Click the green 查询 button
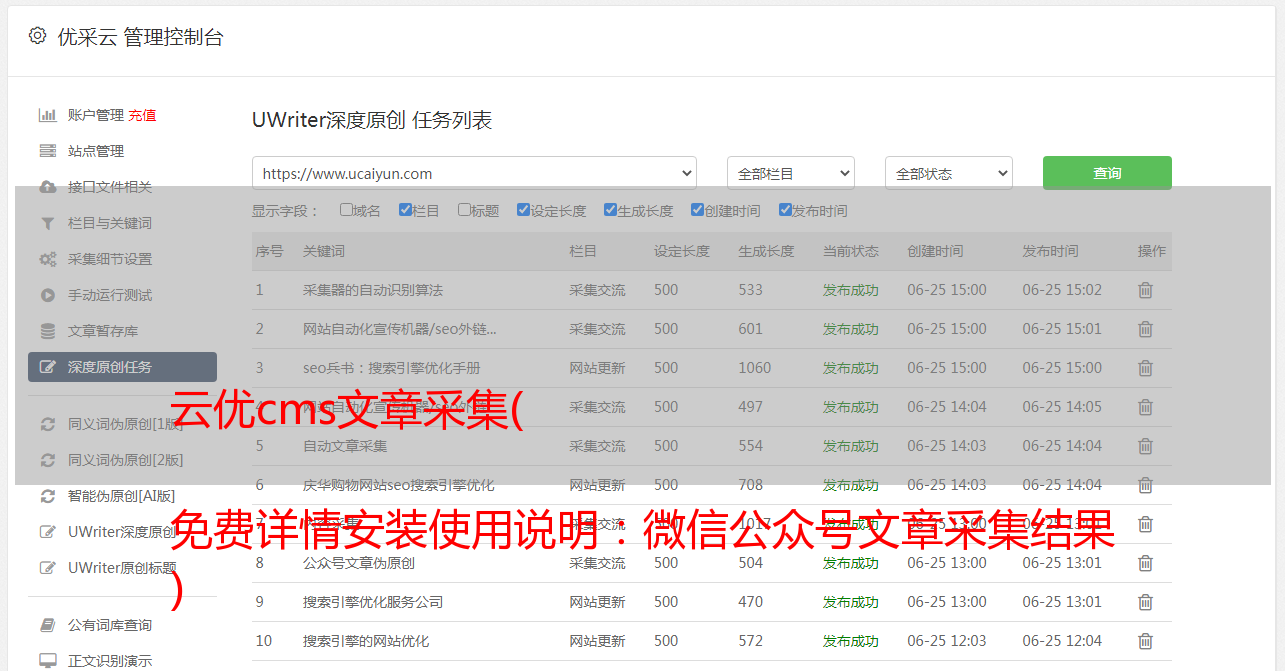 click(1107, 173)
